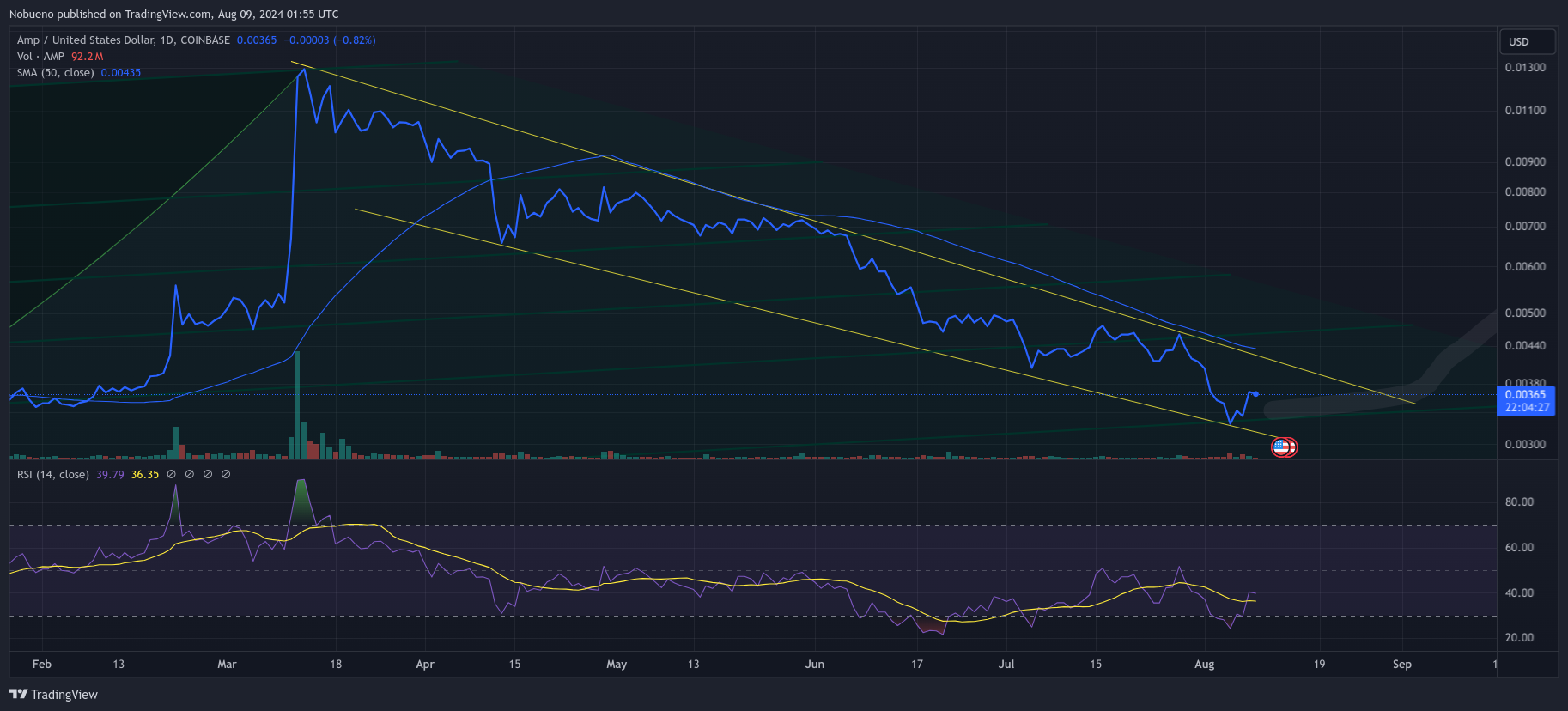Click the 0.01100 price axis label
Image resolution: width=1568 pixels, height=711 pixels.
pos(1525,110)
